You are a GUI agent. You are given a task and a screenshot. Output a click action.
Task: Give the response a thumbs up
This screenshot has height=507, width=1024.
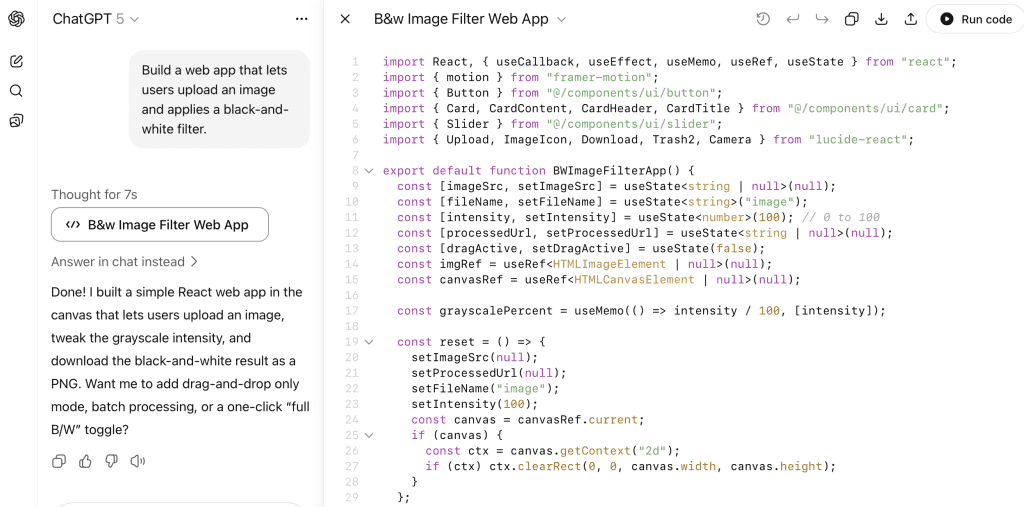85,461
